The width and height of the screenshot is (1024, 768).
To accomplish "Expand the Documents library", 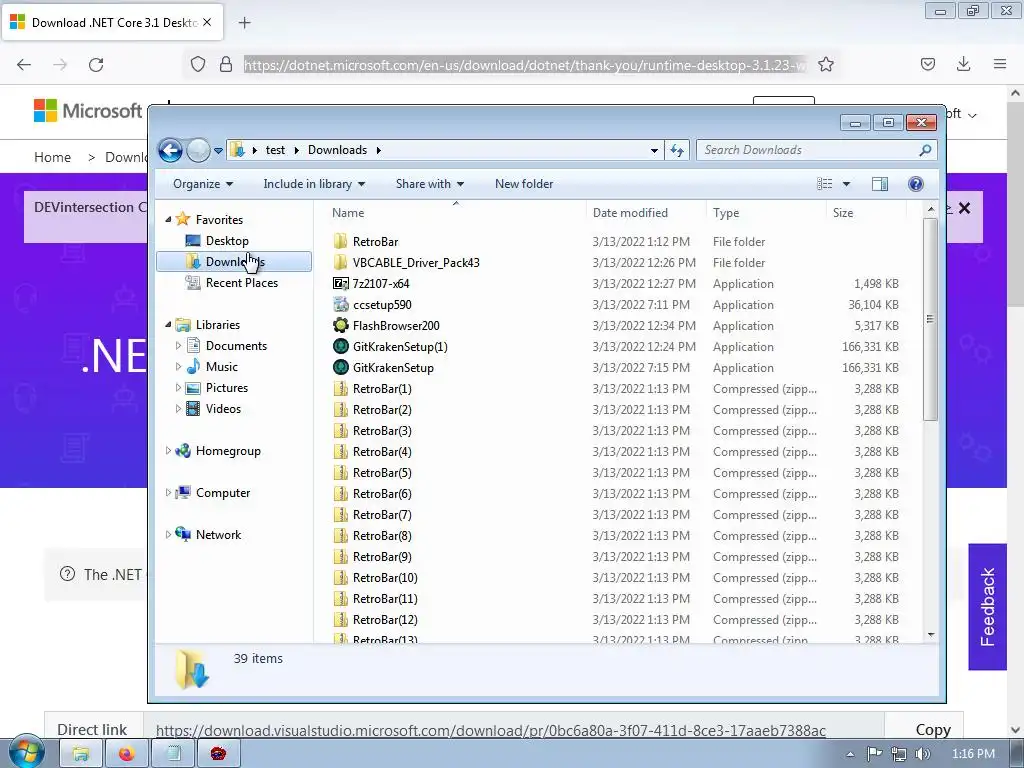I will (x=178, y=345).
